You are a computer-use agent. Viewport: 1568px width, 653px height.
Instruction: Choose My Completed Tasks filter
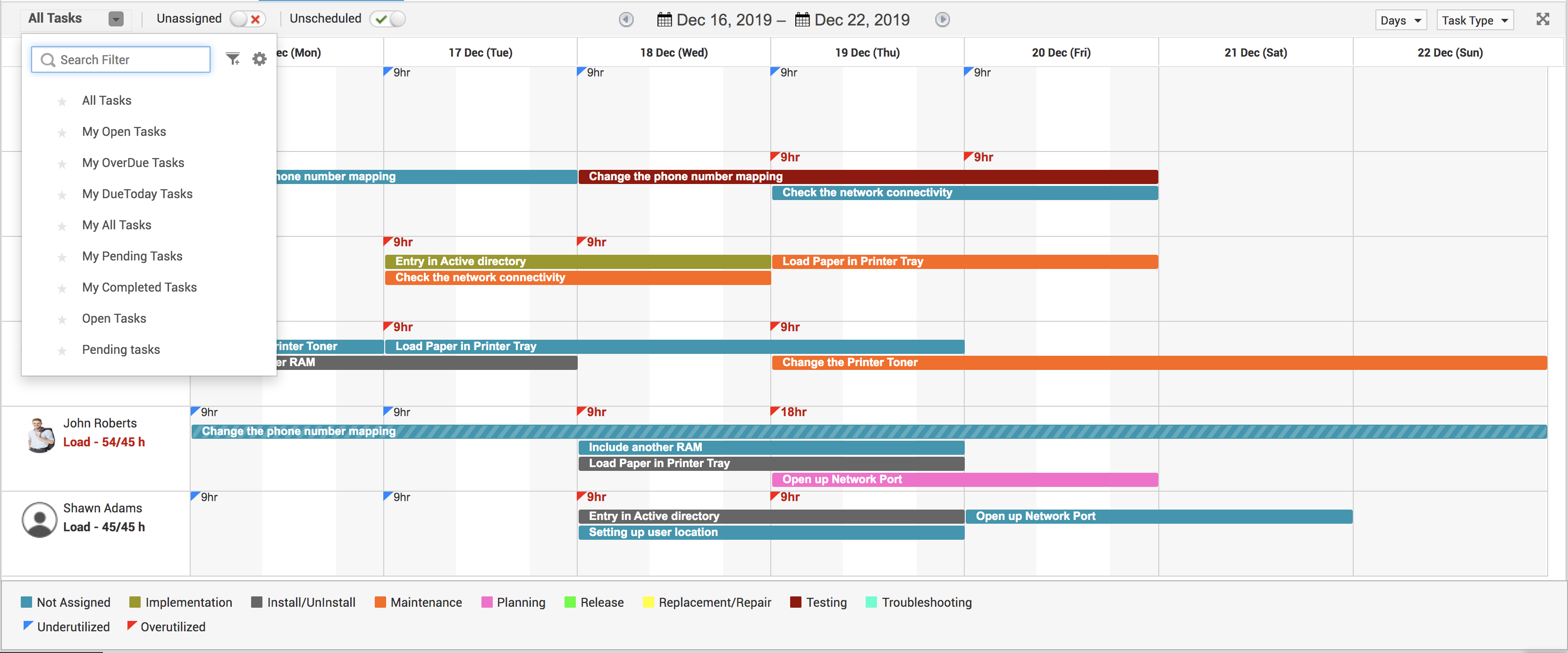coord(139,287)
